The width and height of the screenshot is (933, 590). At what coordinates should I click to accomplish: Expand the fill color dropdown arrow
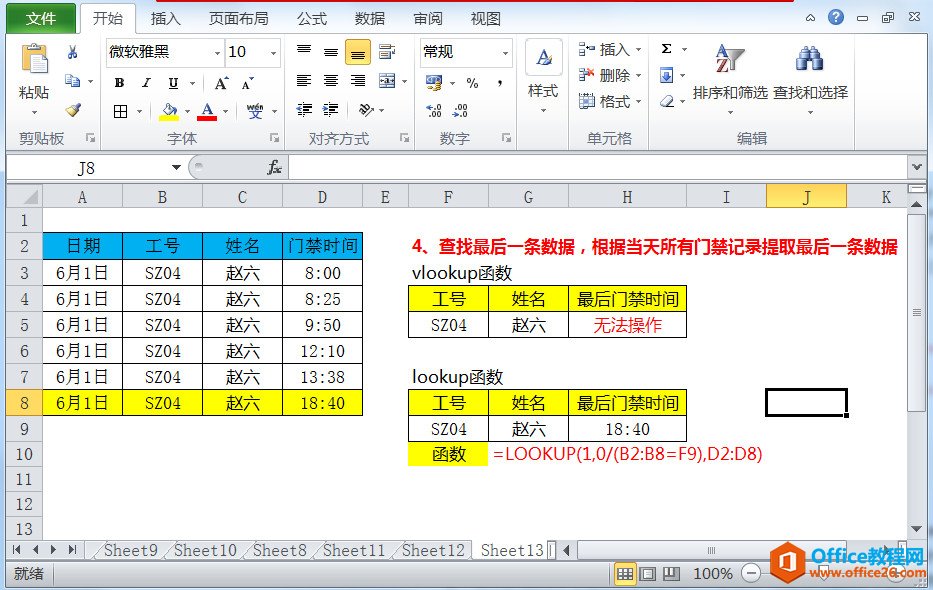[x=187, y=111]
